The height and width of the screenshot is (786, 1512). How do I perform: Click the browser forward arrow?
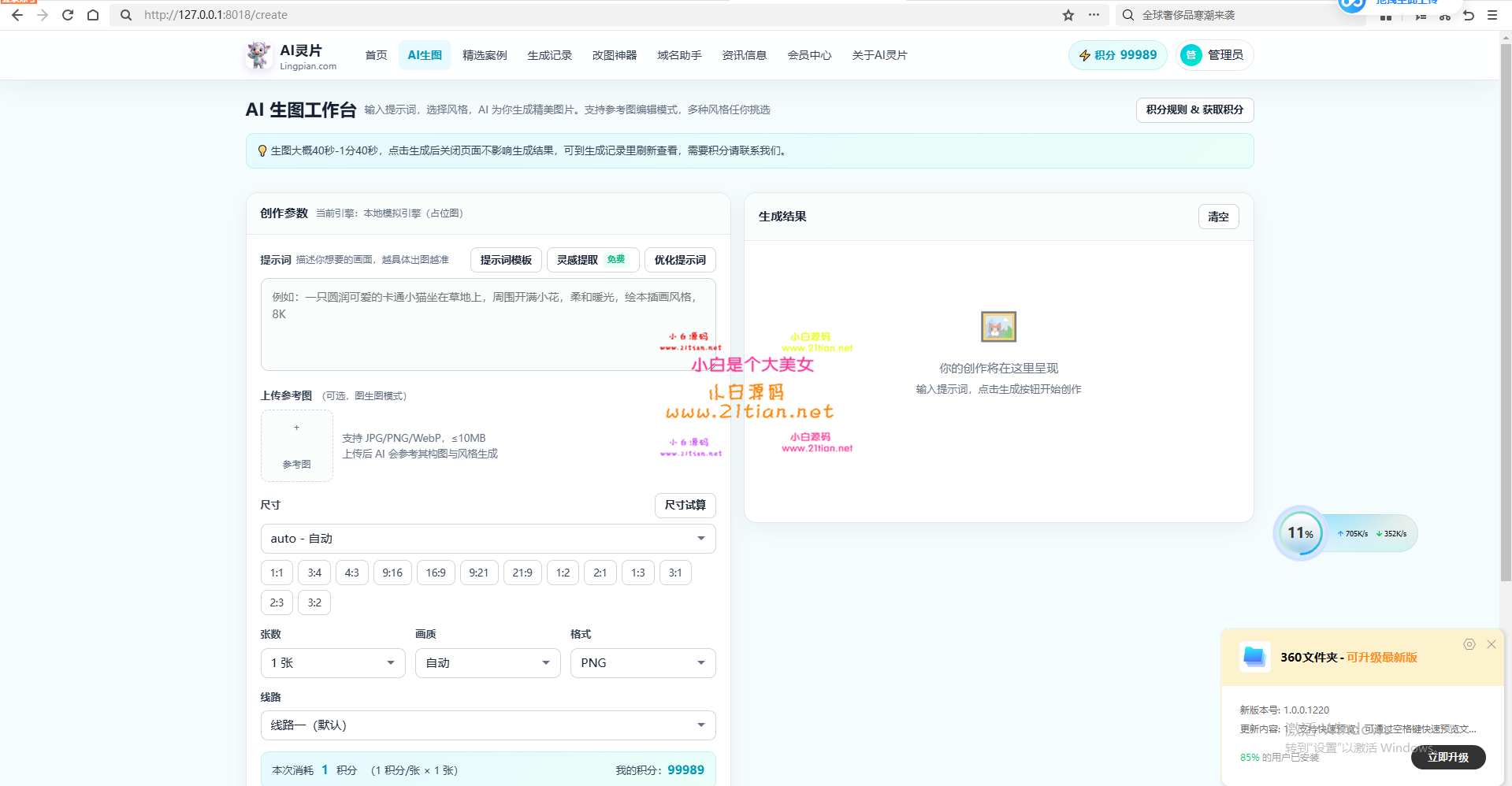tap(43, 15)
